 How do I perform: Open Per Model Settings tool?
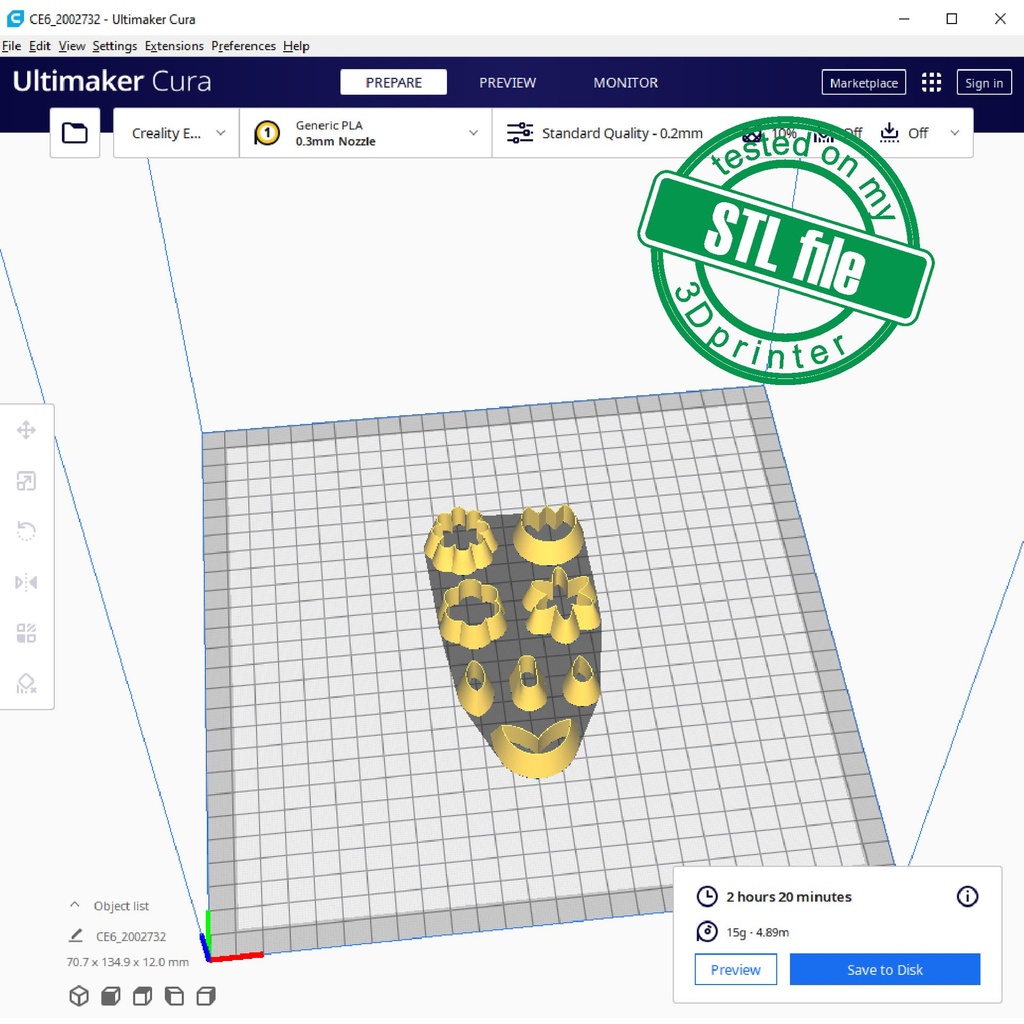26,633
